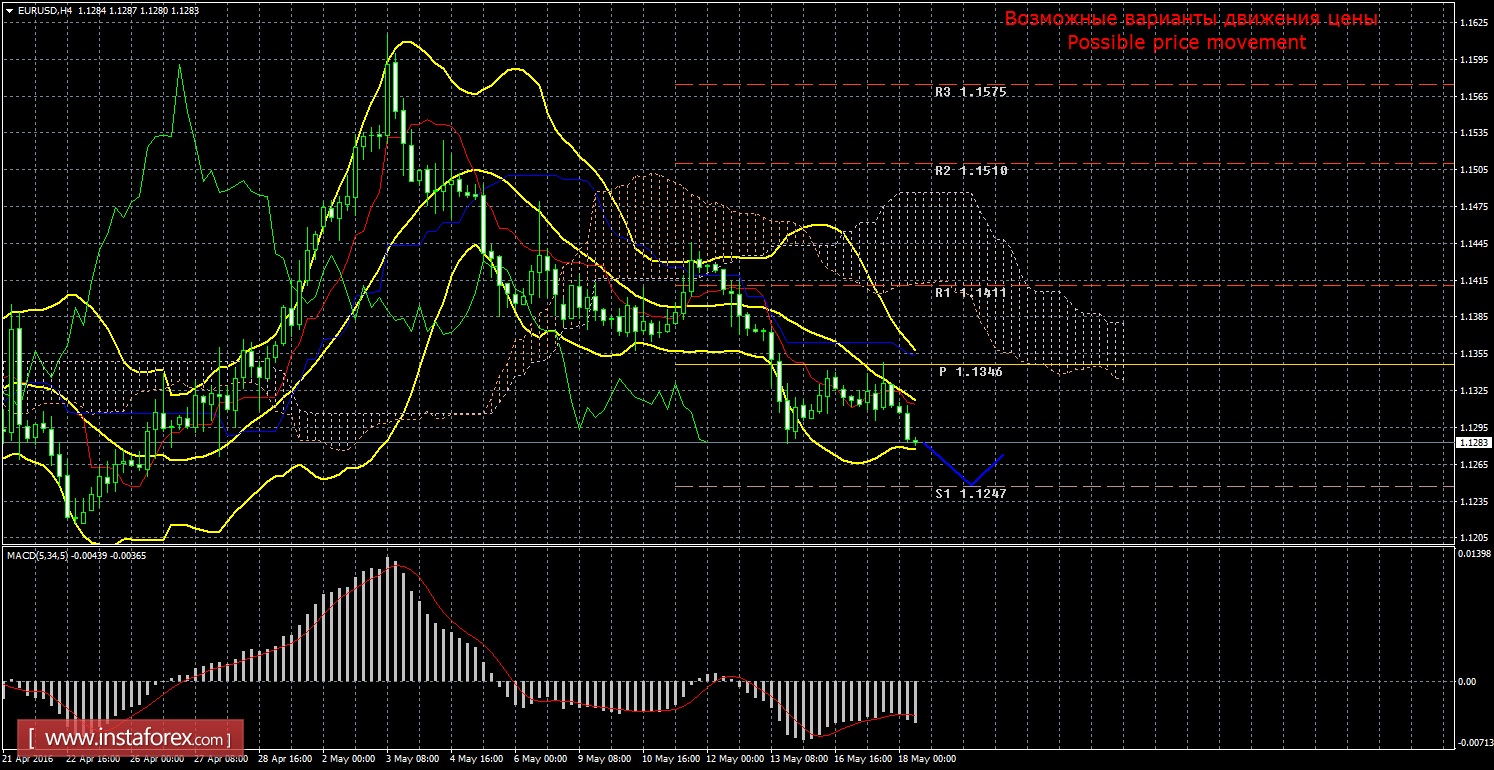The width and height of the screenshot is (1494, 770).
Task: Click the current price tag 1.1283
Action: [1473, 442]
